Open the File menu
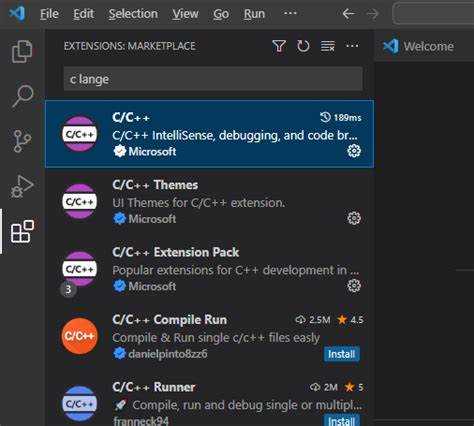 click(x=49, y=14)
